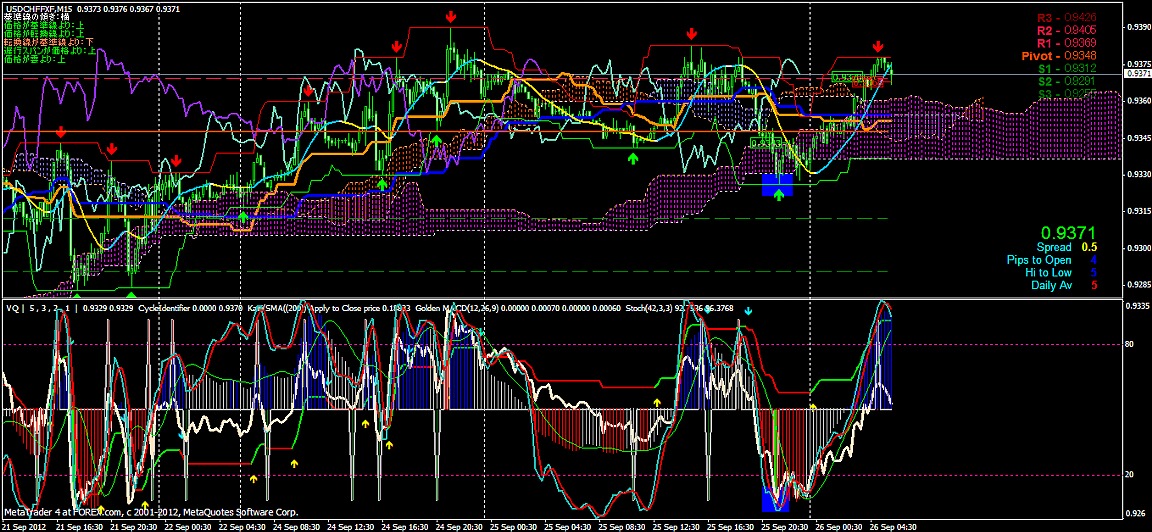Click the cyan down arrow in the indicator panel
The width and height of the screenshot is (1152, 532).
[x=748, y=311]
